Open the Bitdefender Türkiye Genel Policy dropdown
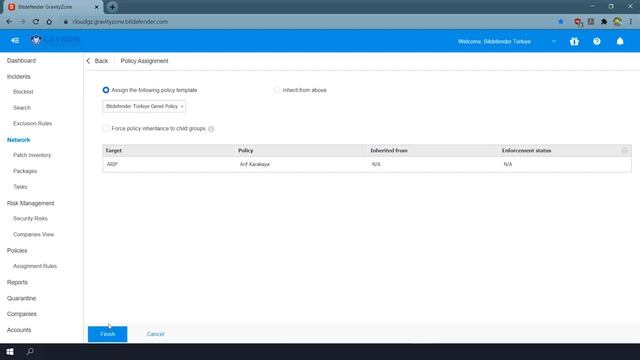 point(144,107)
